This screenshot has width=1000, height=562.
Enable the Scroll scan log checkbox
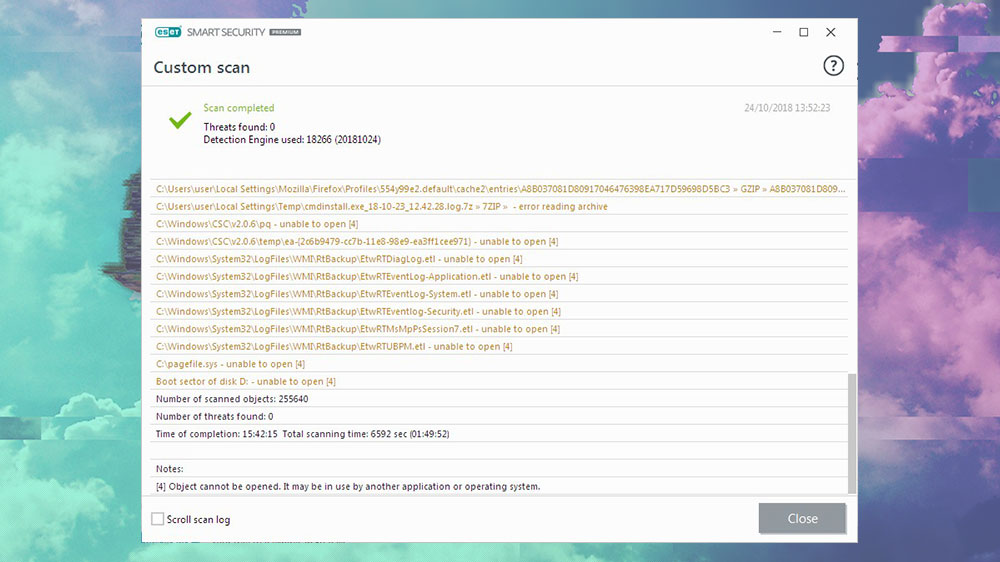tap(158, 519)
